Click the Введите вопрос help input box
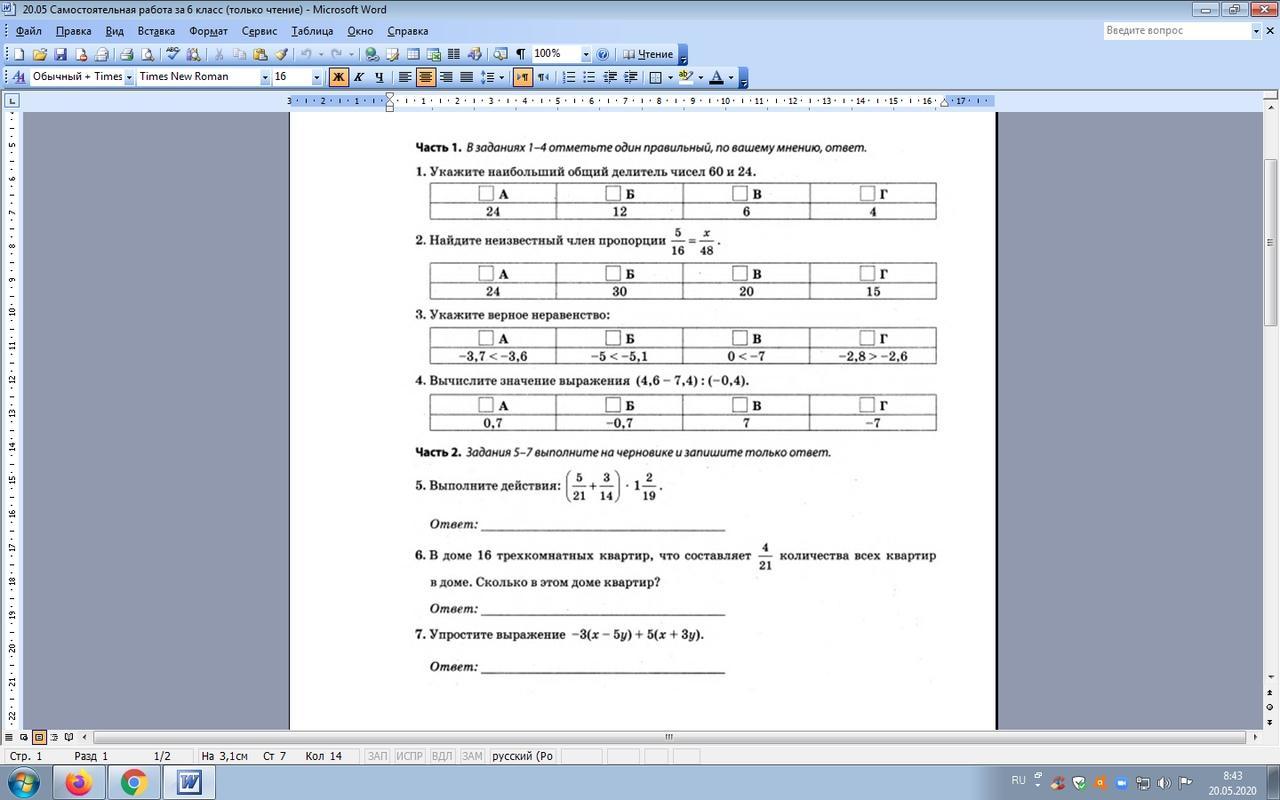This screenshot has width=1280, height=800. coord(1176,31)
